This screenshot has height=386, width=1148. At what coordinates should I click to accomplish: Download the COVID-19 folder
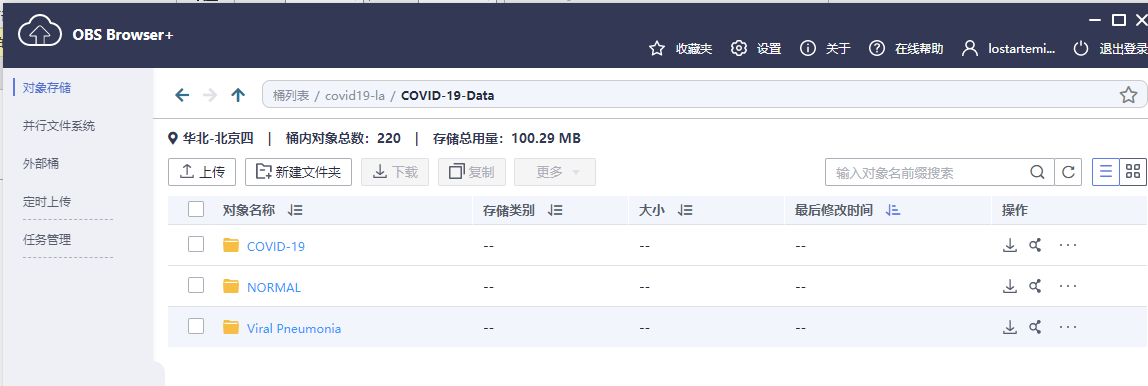coord(1010,245)
